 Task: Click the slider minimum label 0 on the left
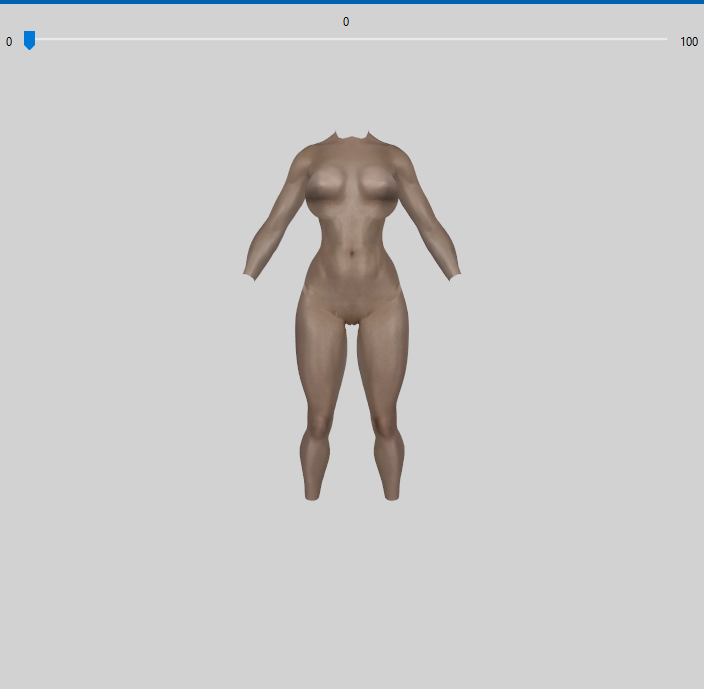click(x=9, y=42)
